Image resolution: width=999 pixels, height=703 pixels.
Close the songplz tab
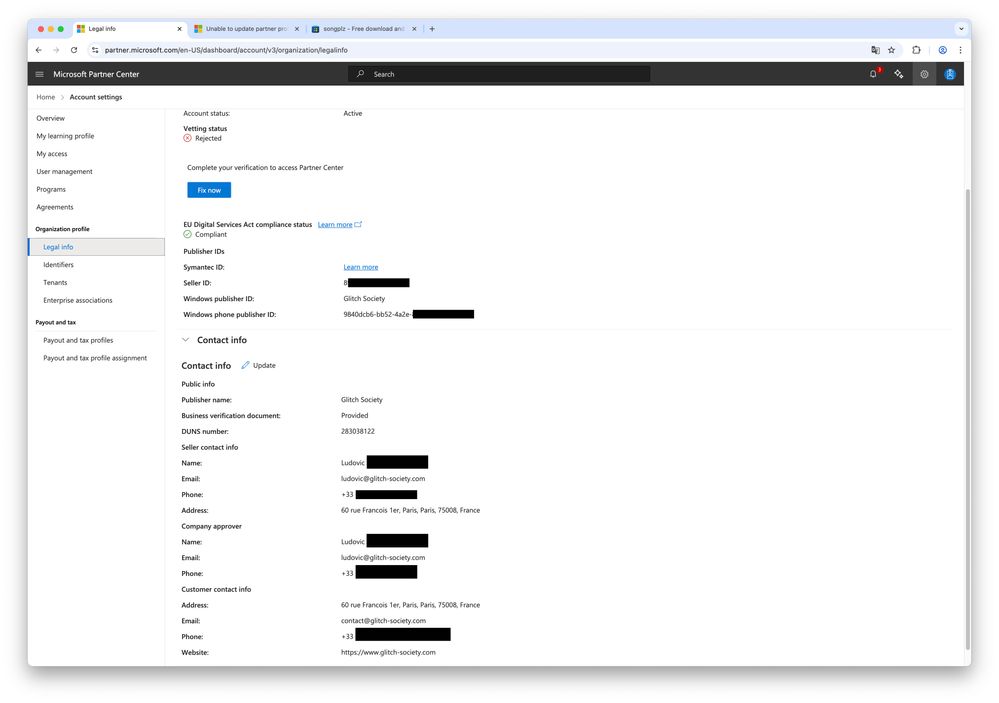tap(414, 29)
